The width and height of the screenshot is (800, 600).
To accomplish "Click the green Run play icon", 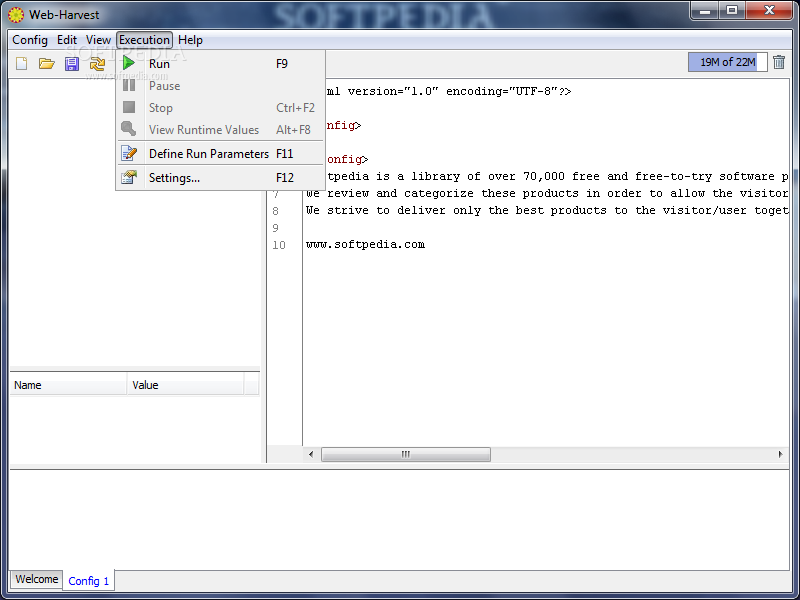I will 129,63.
